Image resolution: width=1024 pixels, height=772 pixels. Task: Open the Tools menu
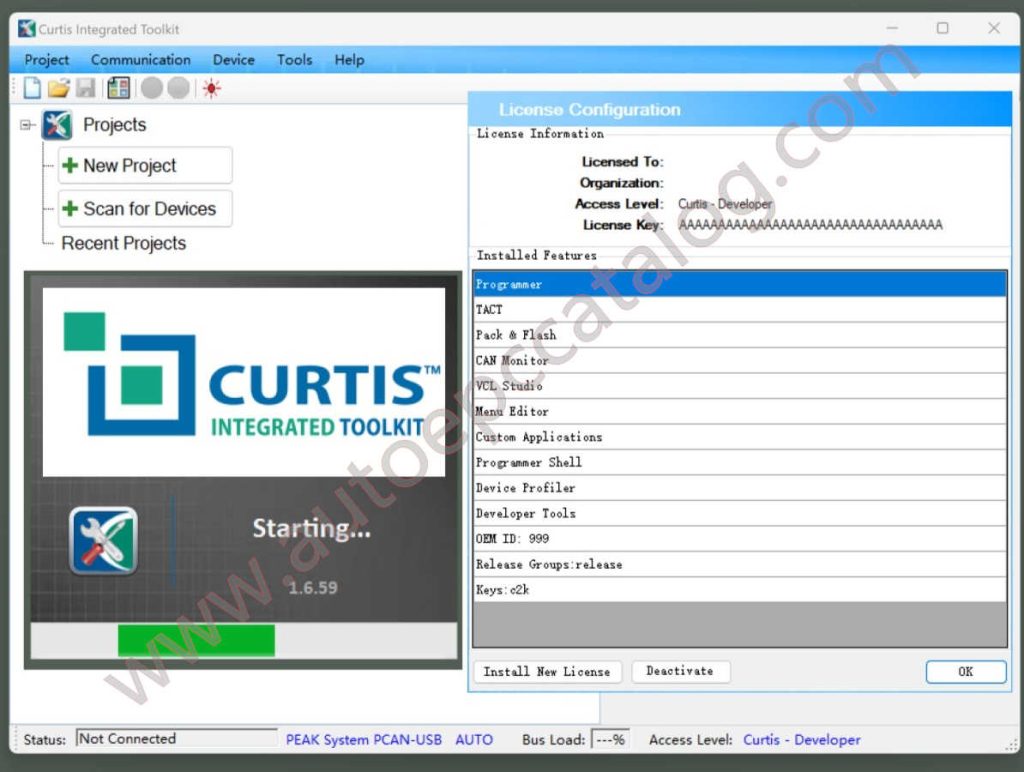click(294, 60)
